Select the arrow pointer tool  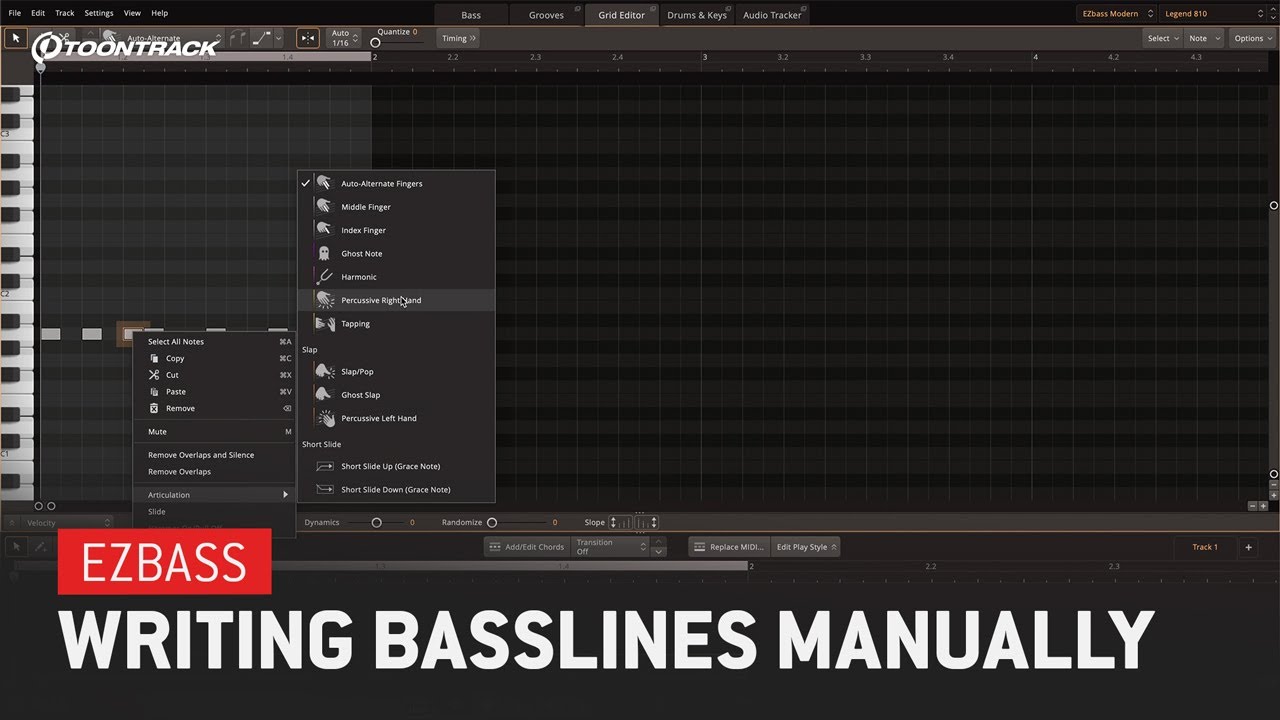[x=16, y=38]
